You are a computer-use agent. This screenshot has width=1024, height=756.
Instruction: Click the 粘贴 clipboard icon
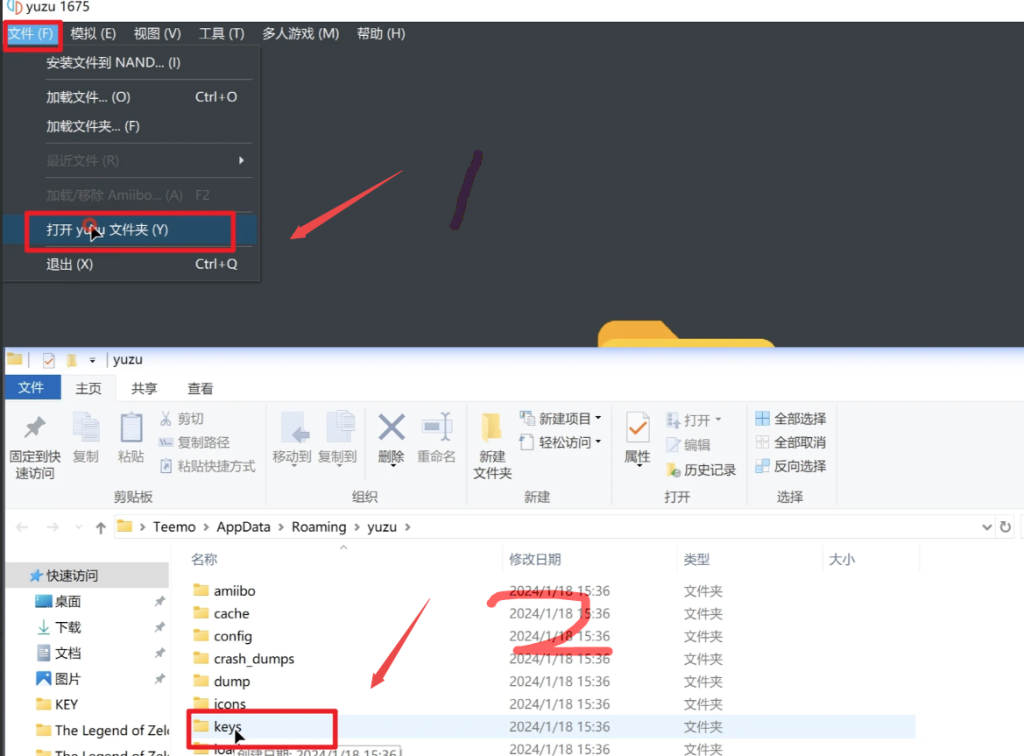point(131,428)
